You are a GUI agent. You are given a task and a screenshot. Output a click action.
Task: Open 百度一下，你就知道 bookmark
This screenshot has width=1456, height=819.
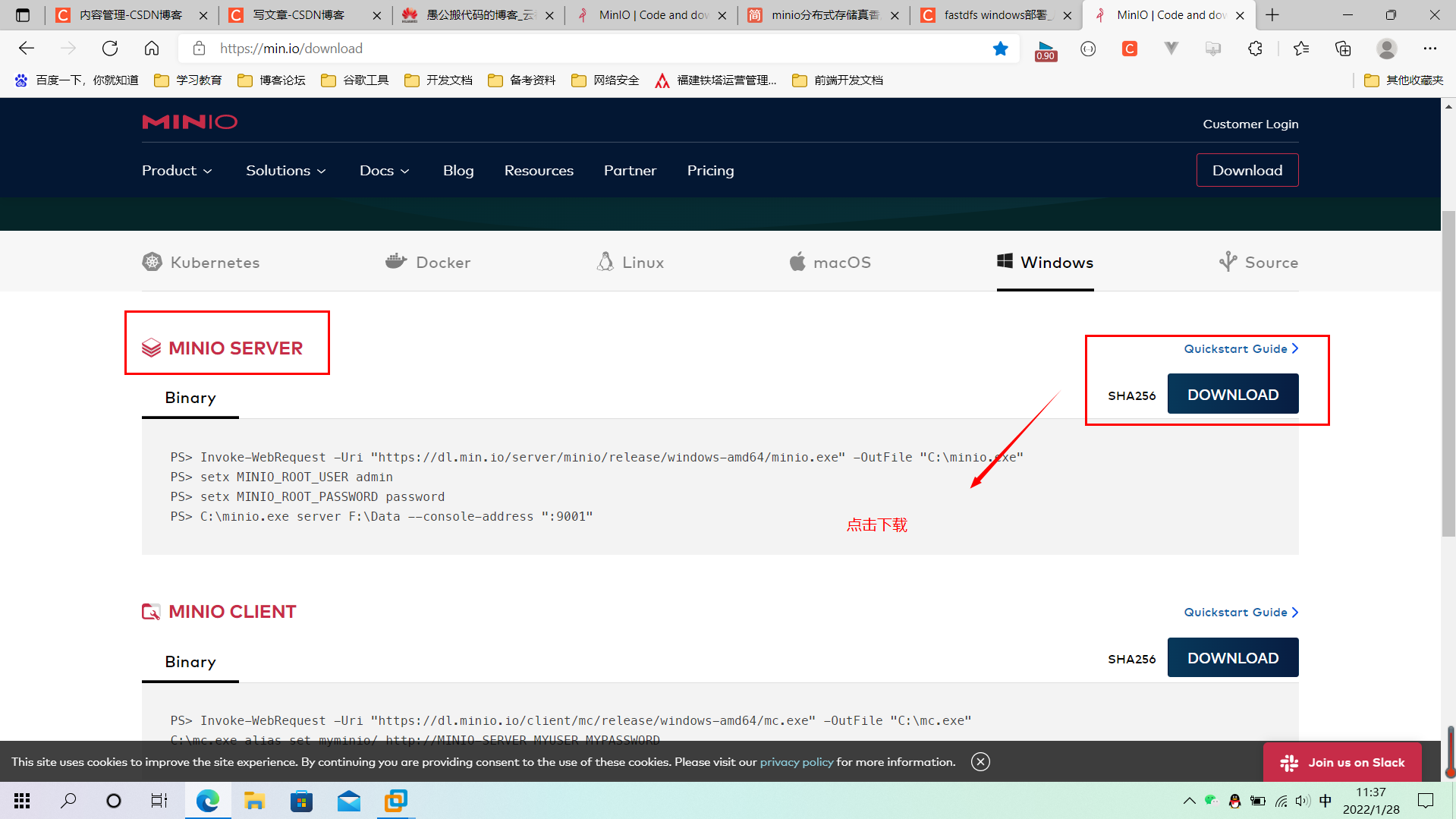[x=77, y=80]
